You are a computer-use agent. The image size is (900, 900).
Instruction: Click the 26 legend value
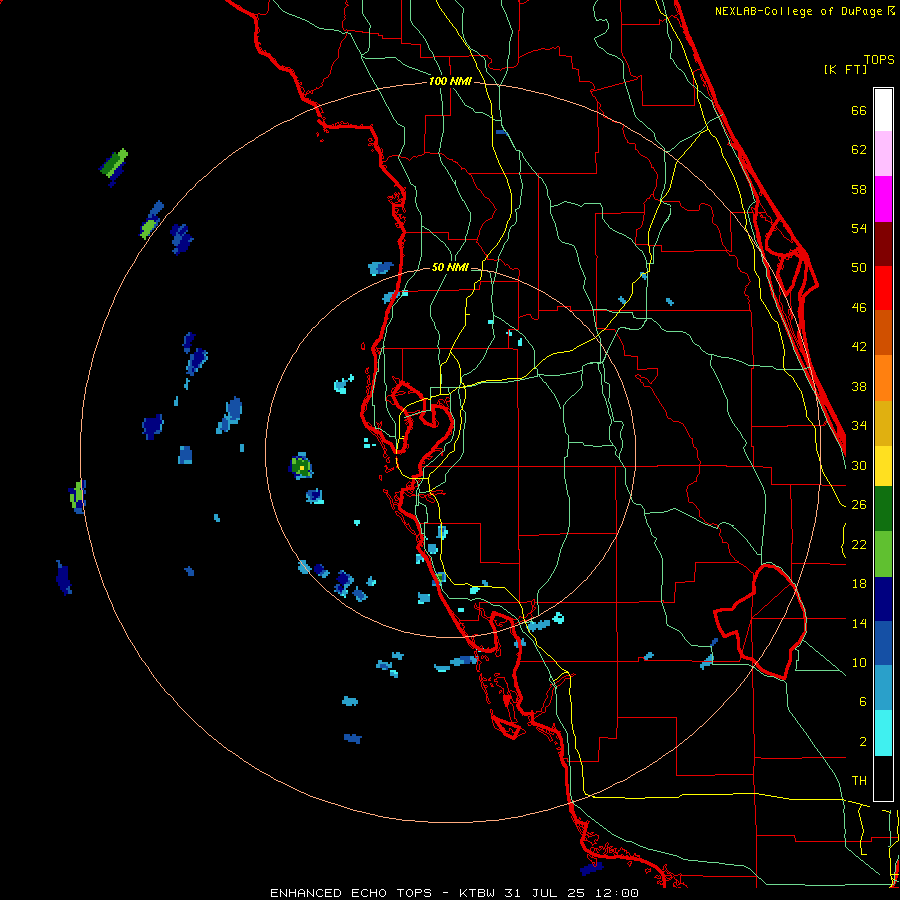[859, 505]
